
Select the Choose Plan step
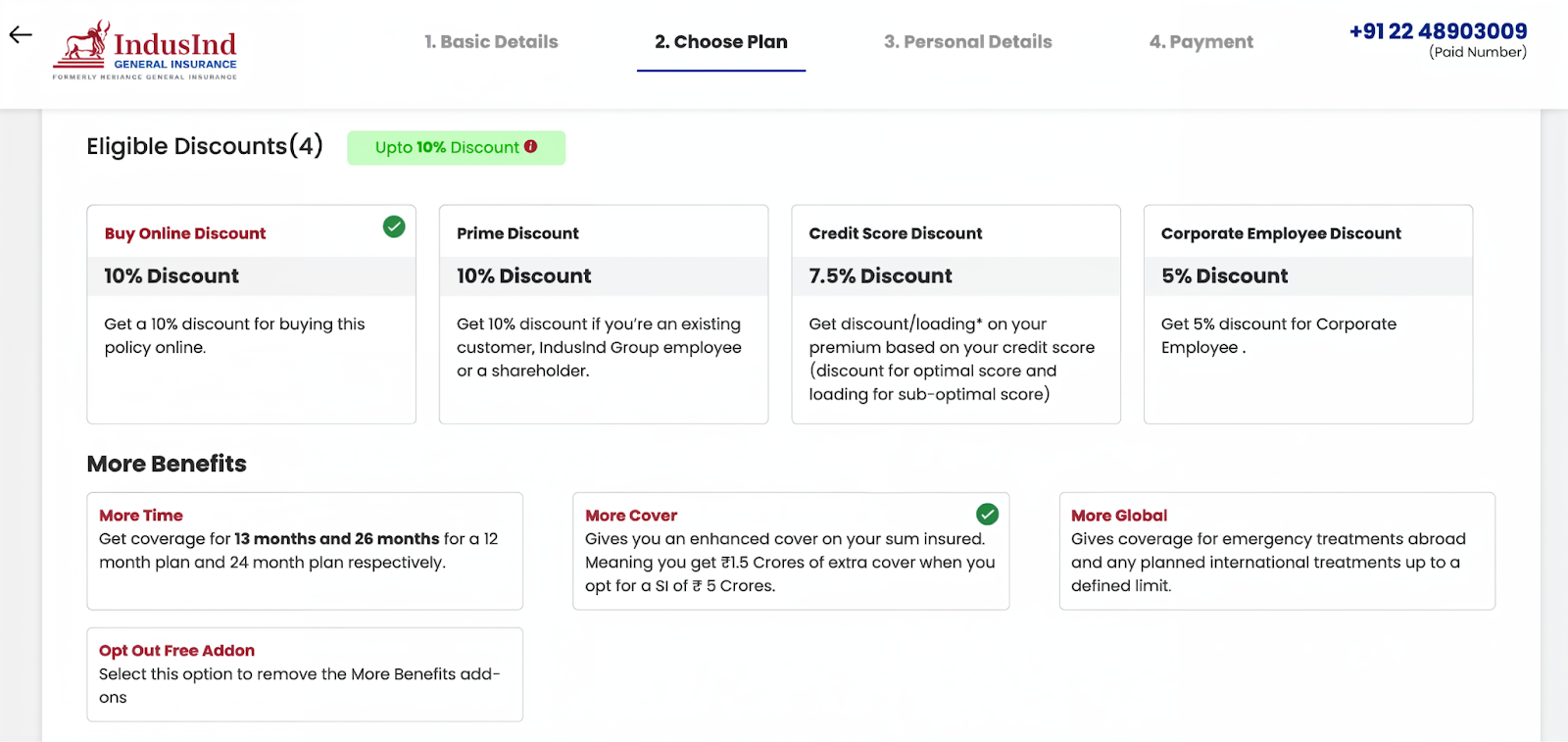tap(721, 42)
